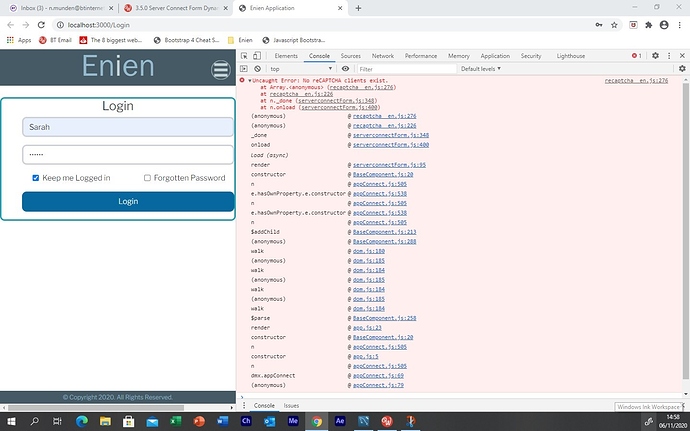Open the Default levels dropdown

pyautogui.click(x=479, y=69)
